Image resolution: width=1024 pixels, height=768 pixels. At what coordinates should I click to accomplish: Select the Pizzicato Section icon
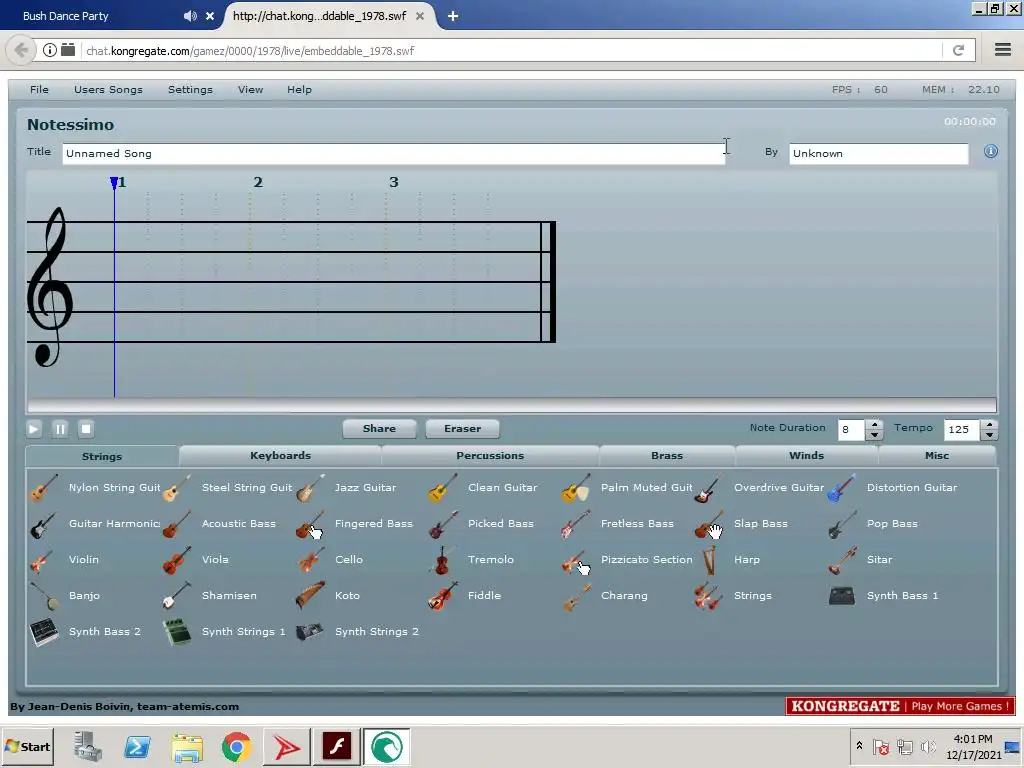[x=576, y=560]
